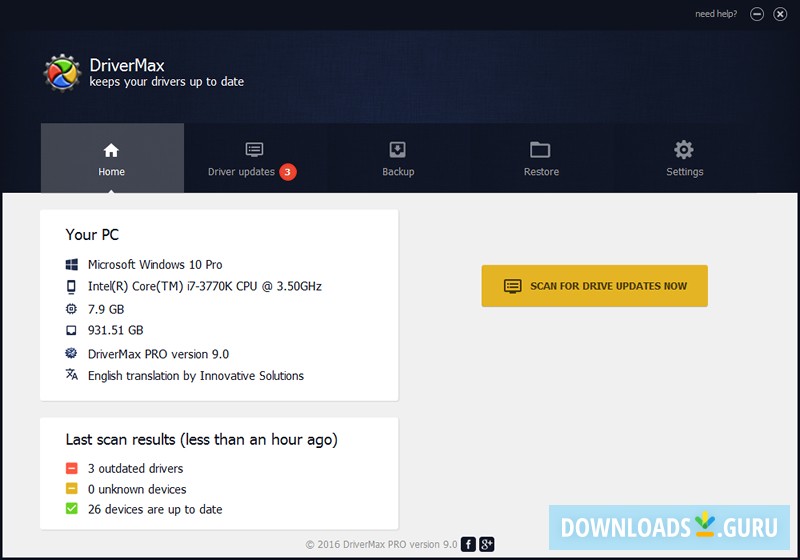Click English translation by Innovative Solutions
The width and height of the screenshot is (800, 560).
tap(196, 376)
